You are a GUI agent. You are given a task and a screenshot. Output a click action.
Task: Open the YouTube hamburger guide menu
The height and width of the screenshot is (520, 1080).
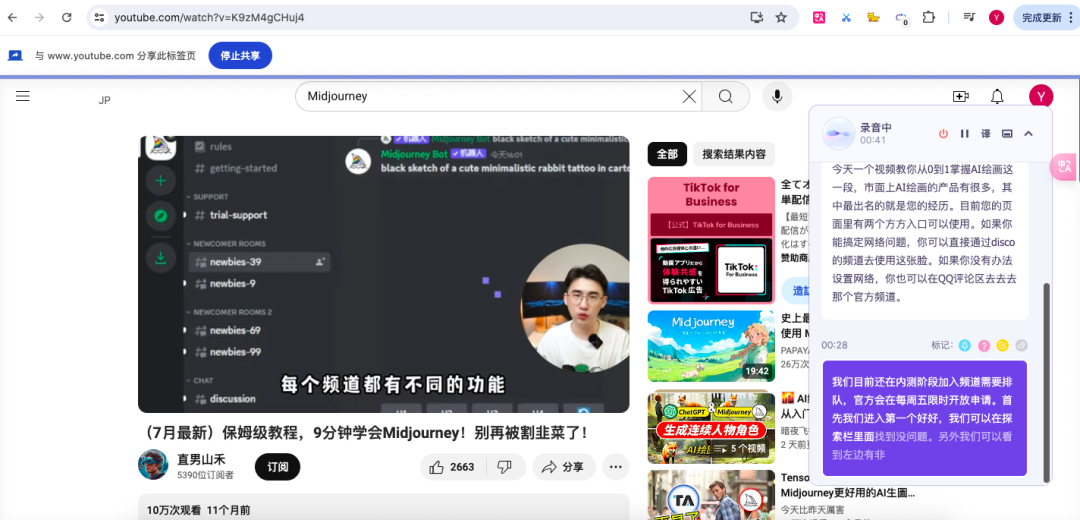[x=23, y=96]
